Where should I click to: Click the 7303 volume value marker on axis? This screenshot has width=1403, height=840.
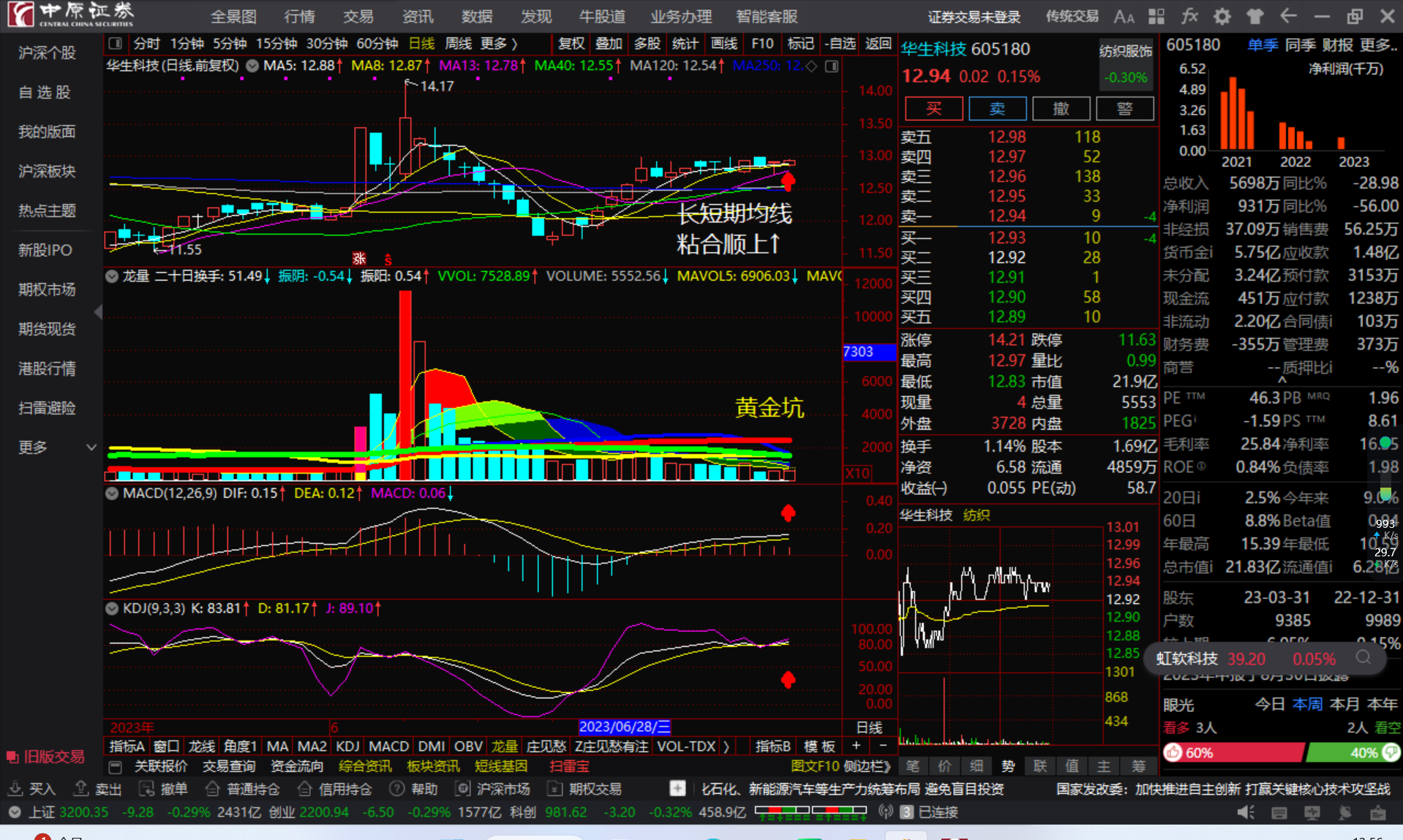tap(869, 352)
